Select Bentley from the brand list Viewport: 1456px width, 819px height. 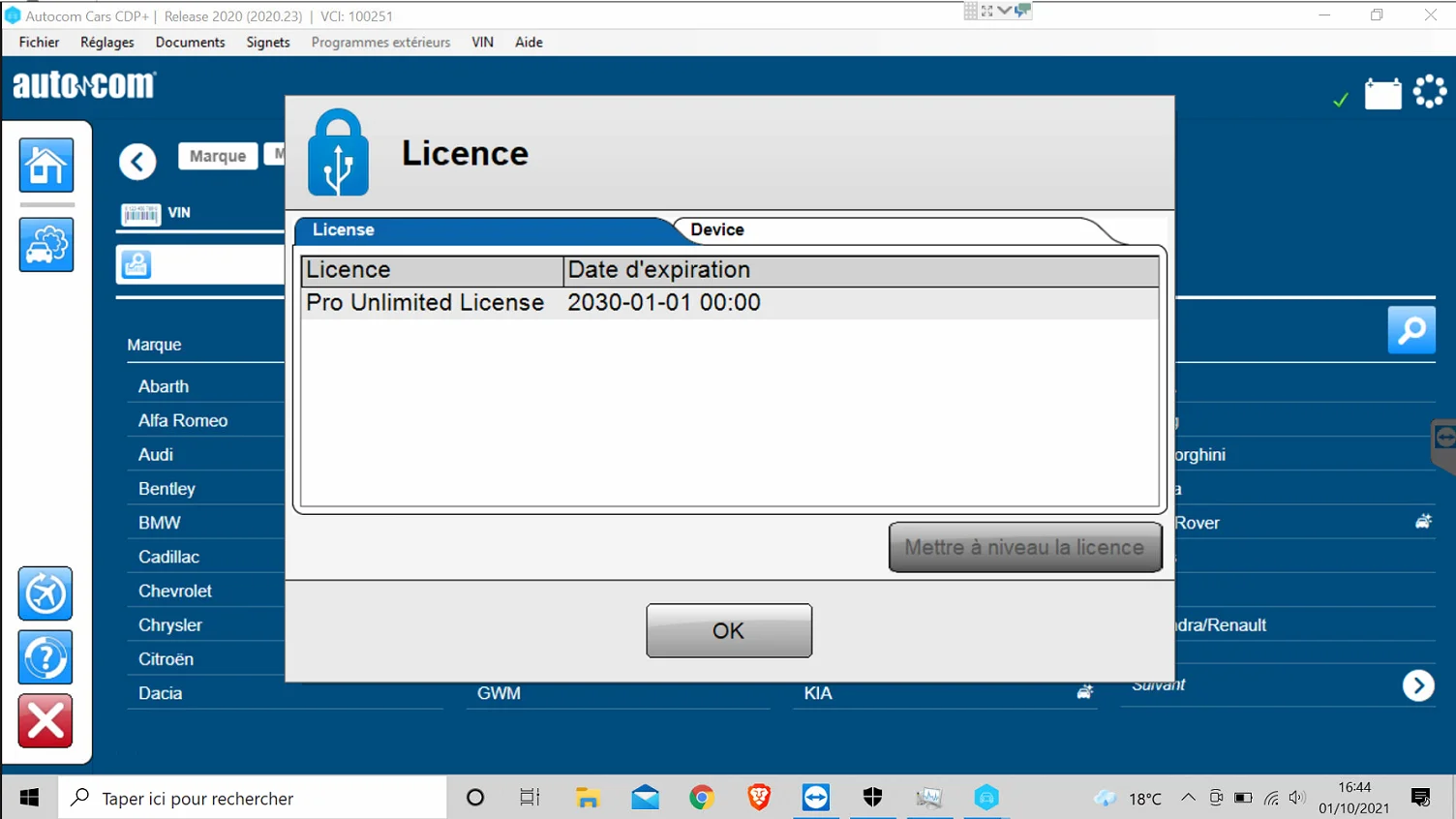coord(167,489)
